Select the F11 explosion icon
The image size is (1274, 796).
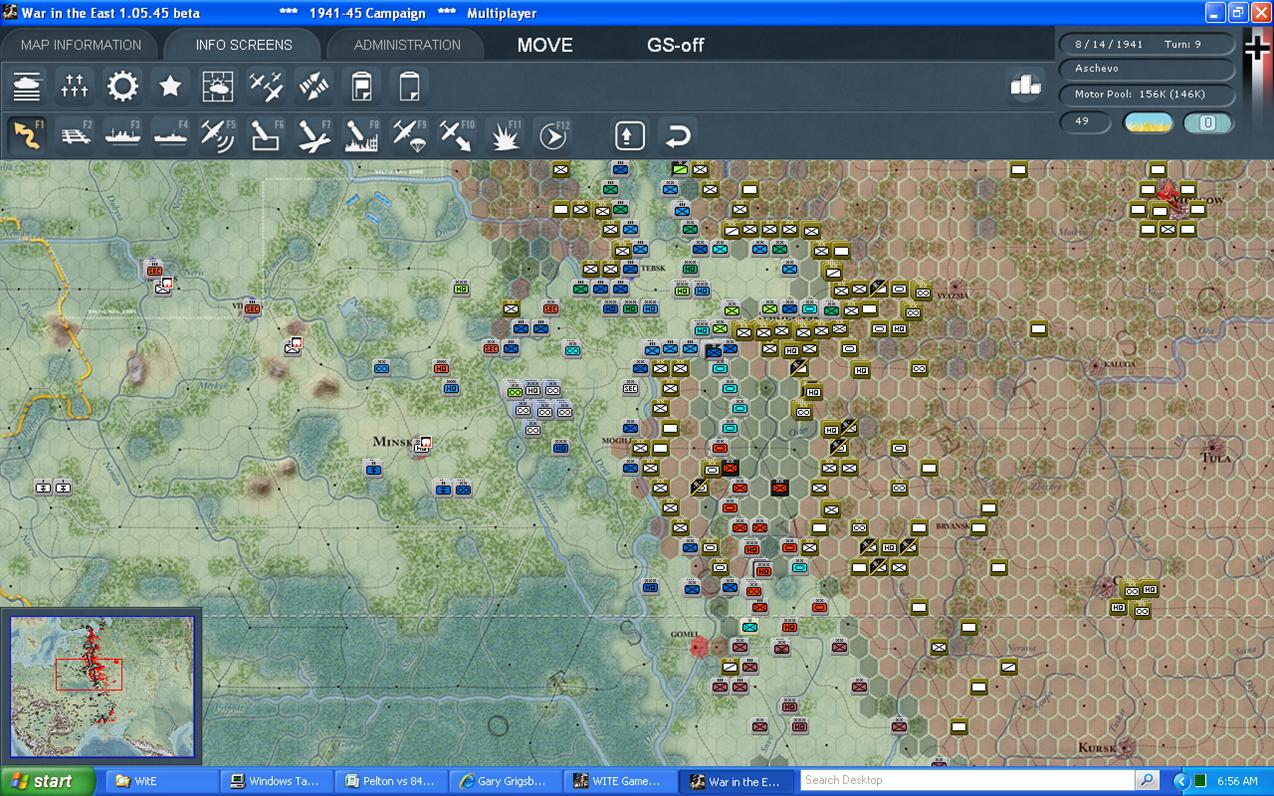click(x=505, y=135)
